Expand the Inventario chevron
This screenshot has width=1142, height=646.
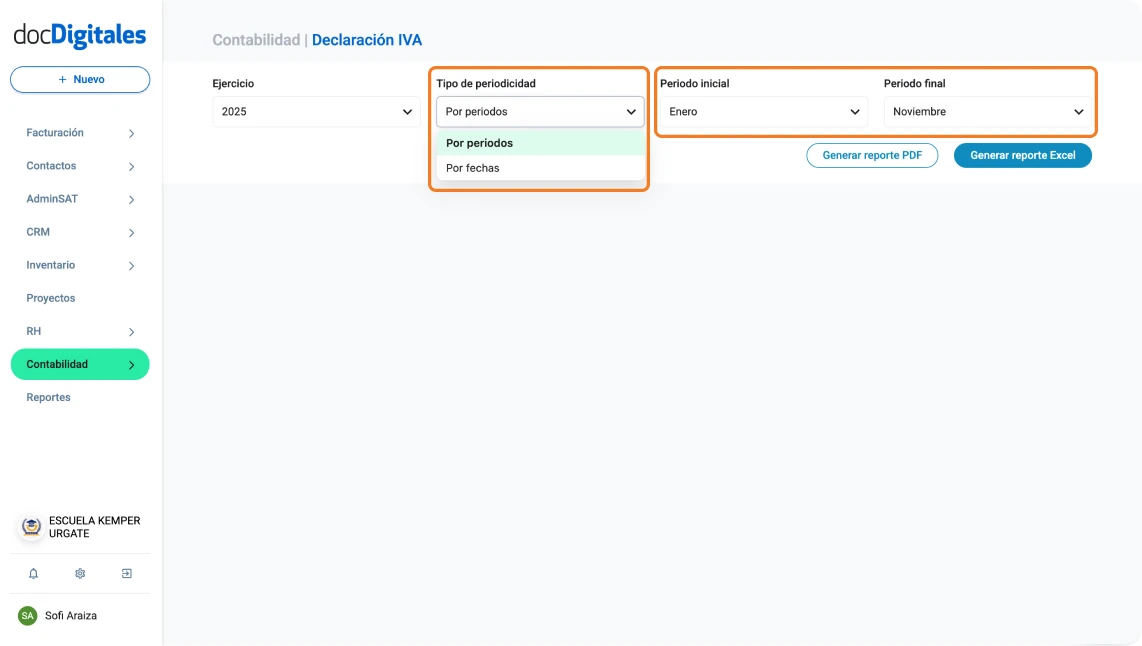tap(131, 266)
